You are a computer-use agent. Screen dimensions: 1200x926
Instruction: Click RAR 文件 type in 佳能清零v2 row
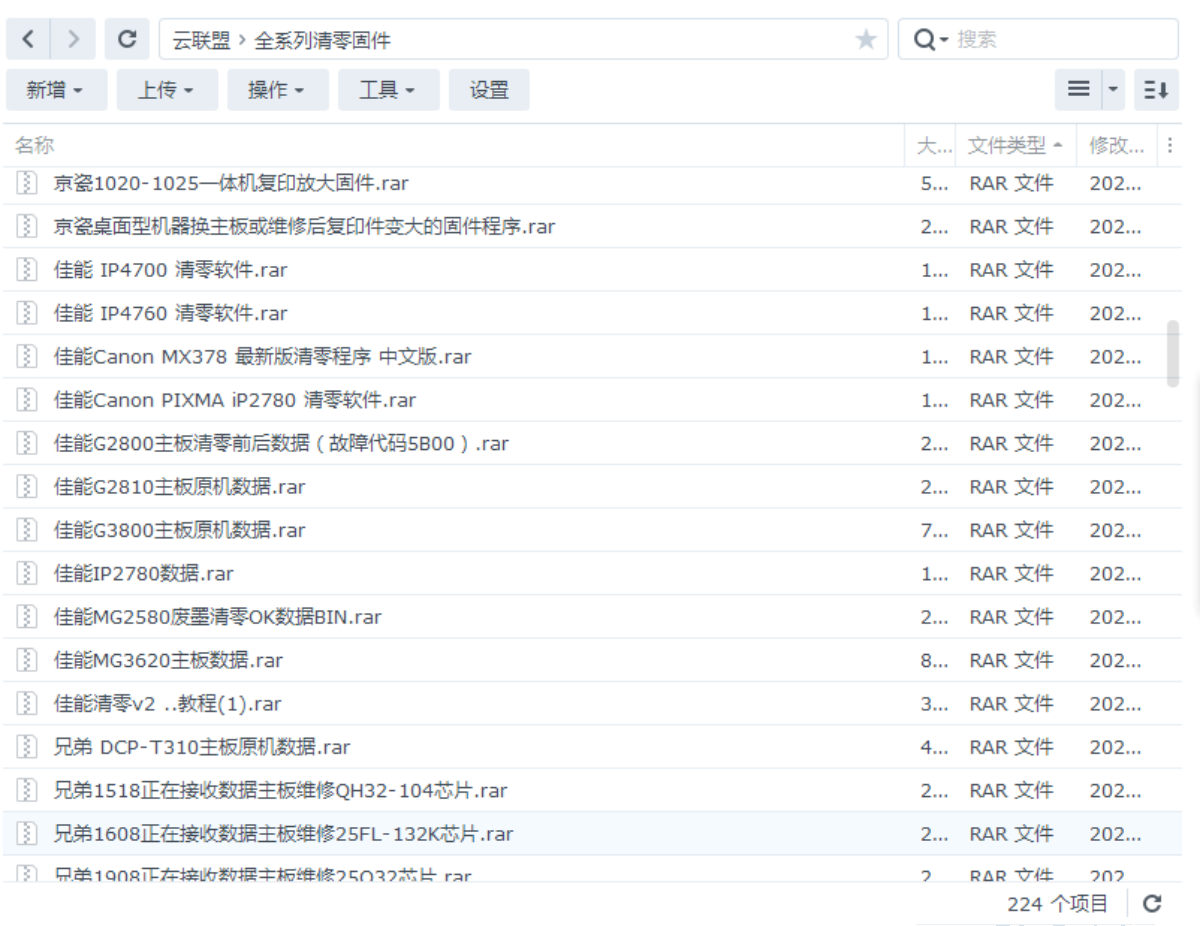pos(1011,704)
